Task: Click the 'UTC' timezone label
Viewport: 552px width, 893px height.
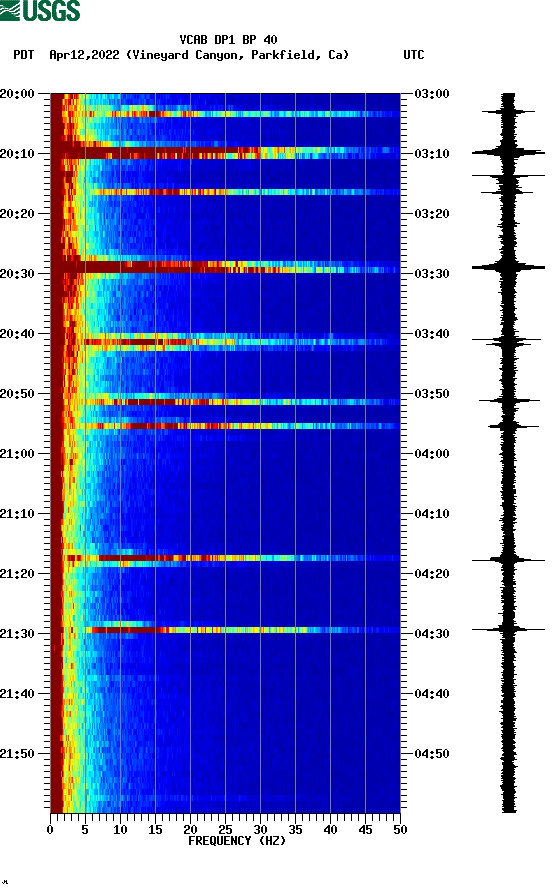Action: pos(414,55)
